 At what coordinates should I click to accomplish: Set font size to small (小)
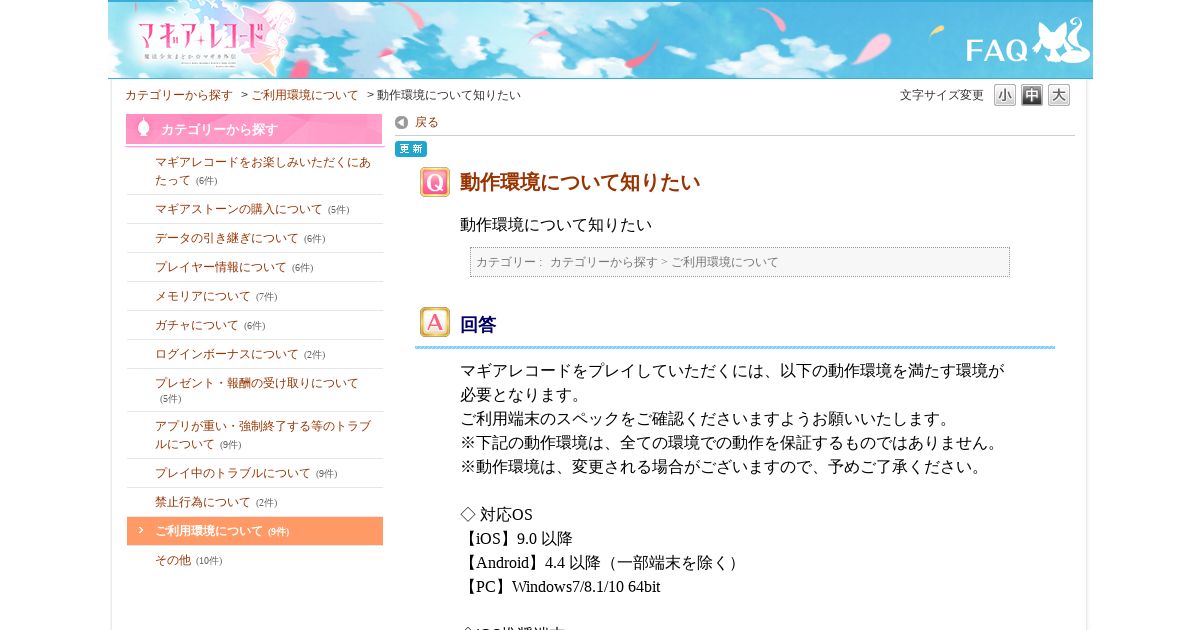[1005, 95]
